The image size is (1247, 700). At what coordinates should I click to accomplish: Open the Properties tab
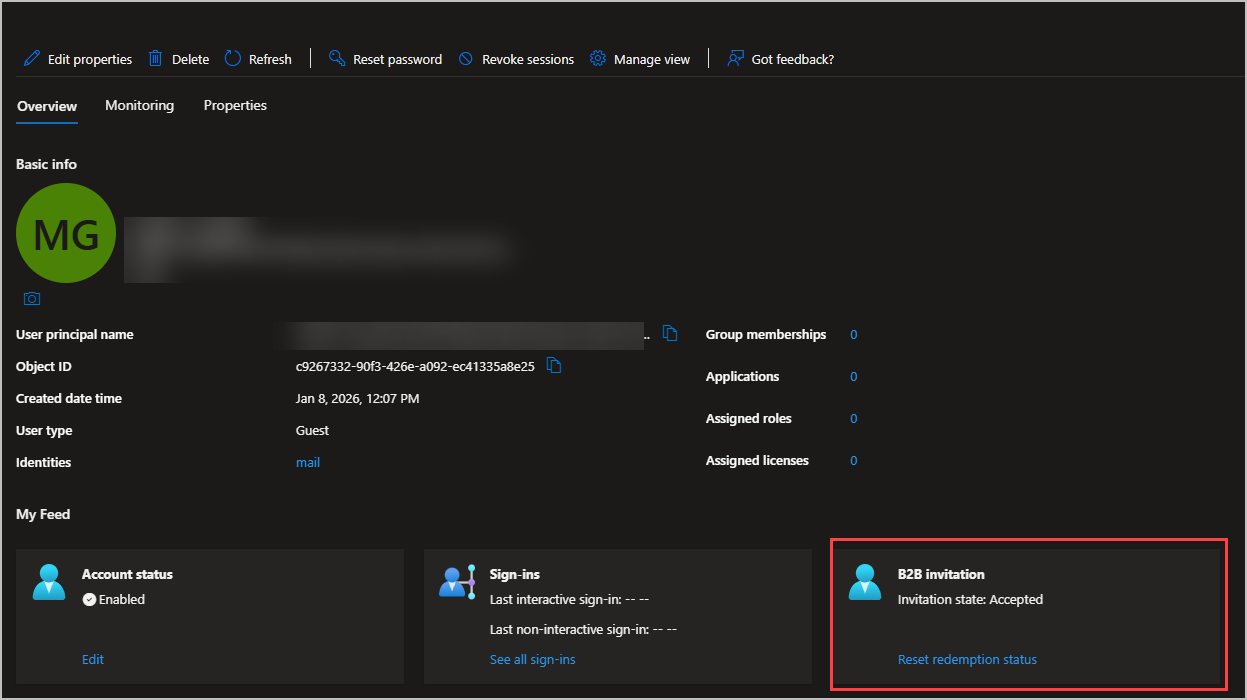coord(235,105)
